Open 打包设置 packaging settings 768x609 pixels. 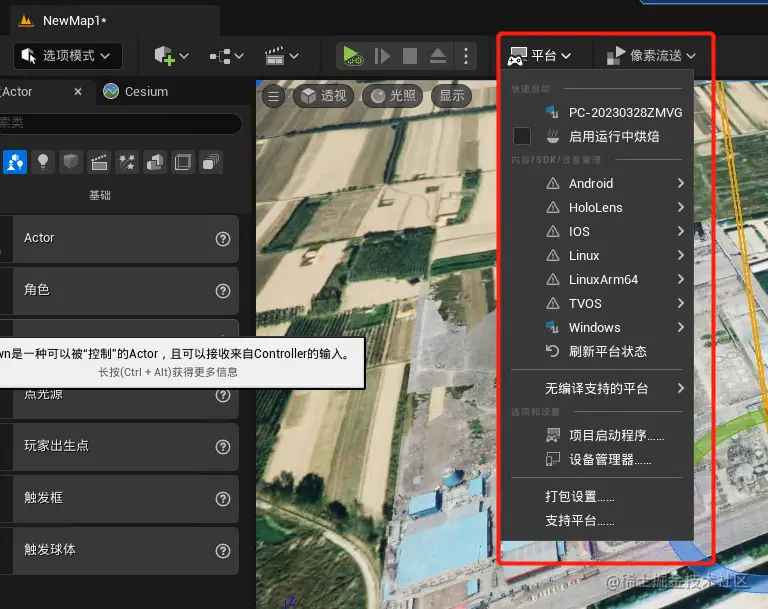click(x=597, y=496)
